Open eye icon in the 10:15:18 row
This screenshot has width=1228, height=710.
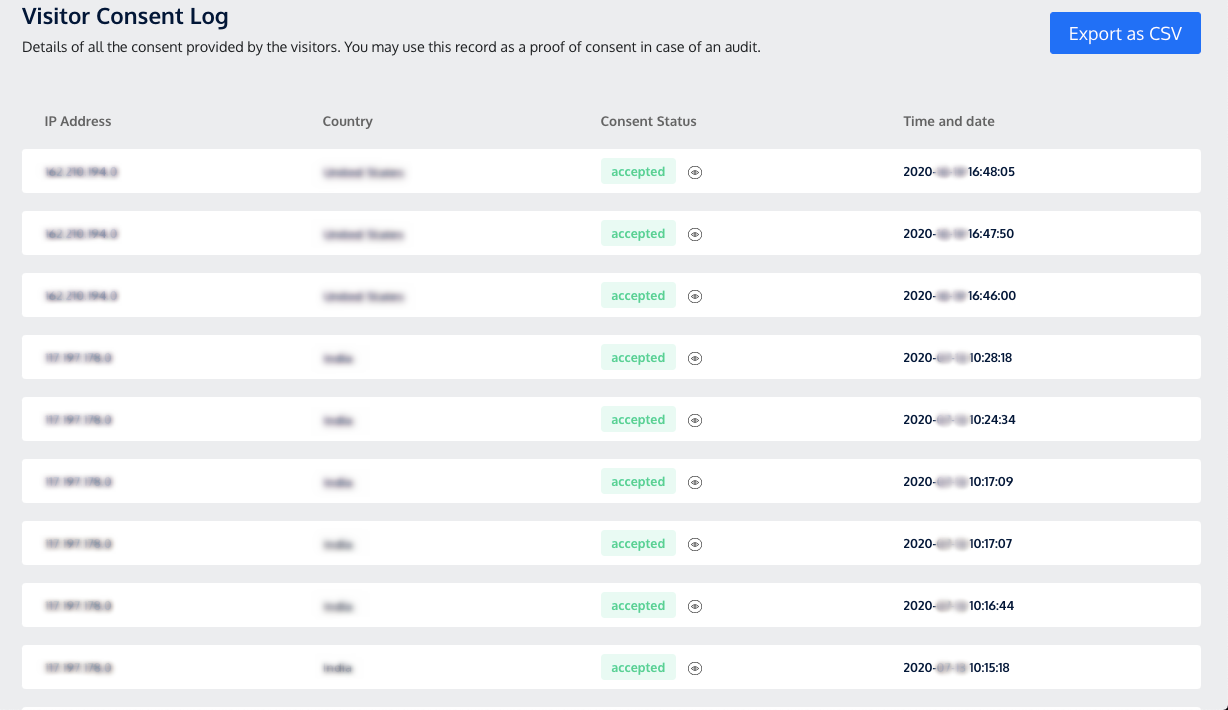[696, 668]
